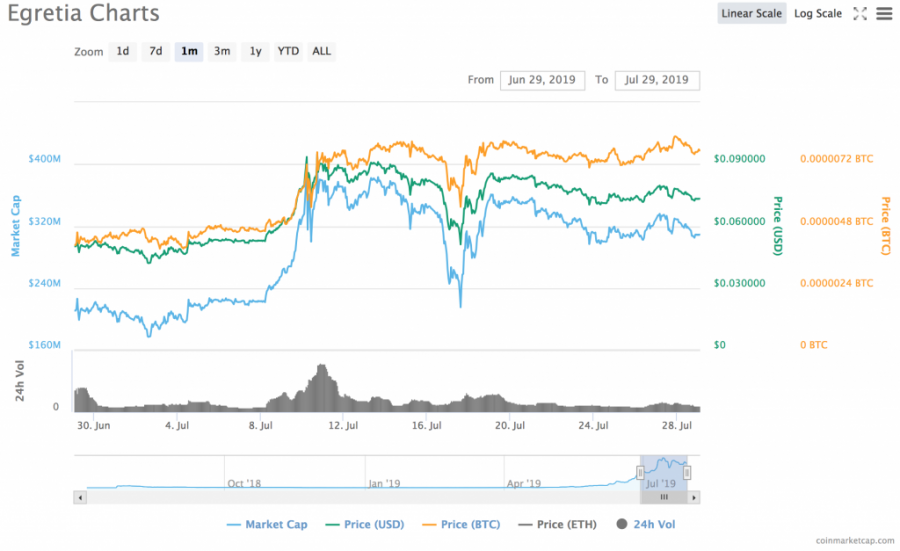Screen dimensions: 900x551
Task: Click the 20. Jul date axis label
Action: pyautogui.click(x=510, y=425)
